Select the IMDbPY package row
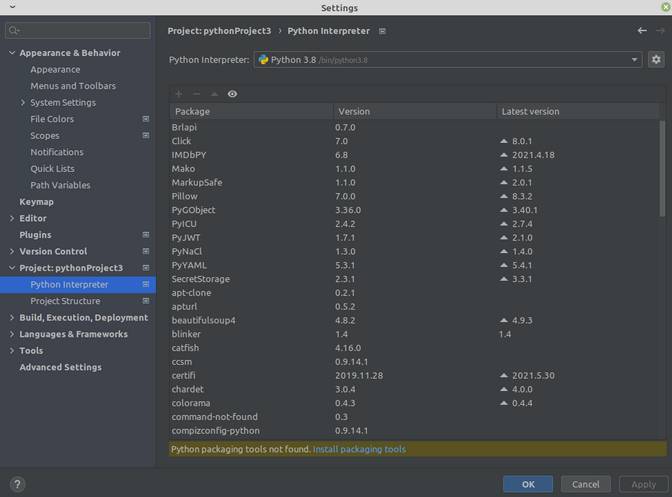Viewport: 672px width, 497px height. (x=414, y=155)
